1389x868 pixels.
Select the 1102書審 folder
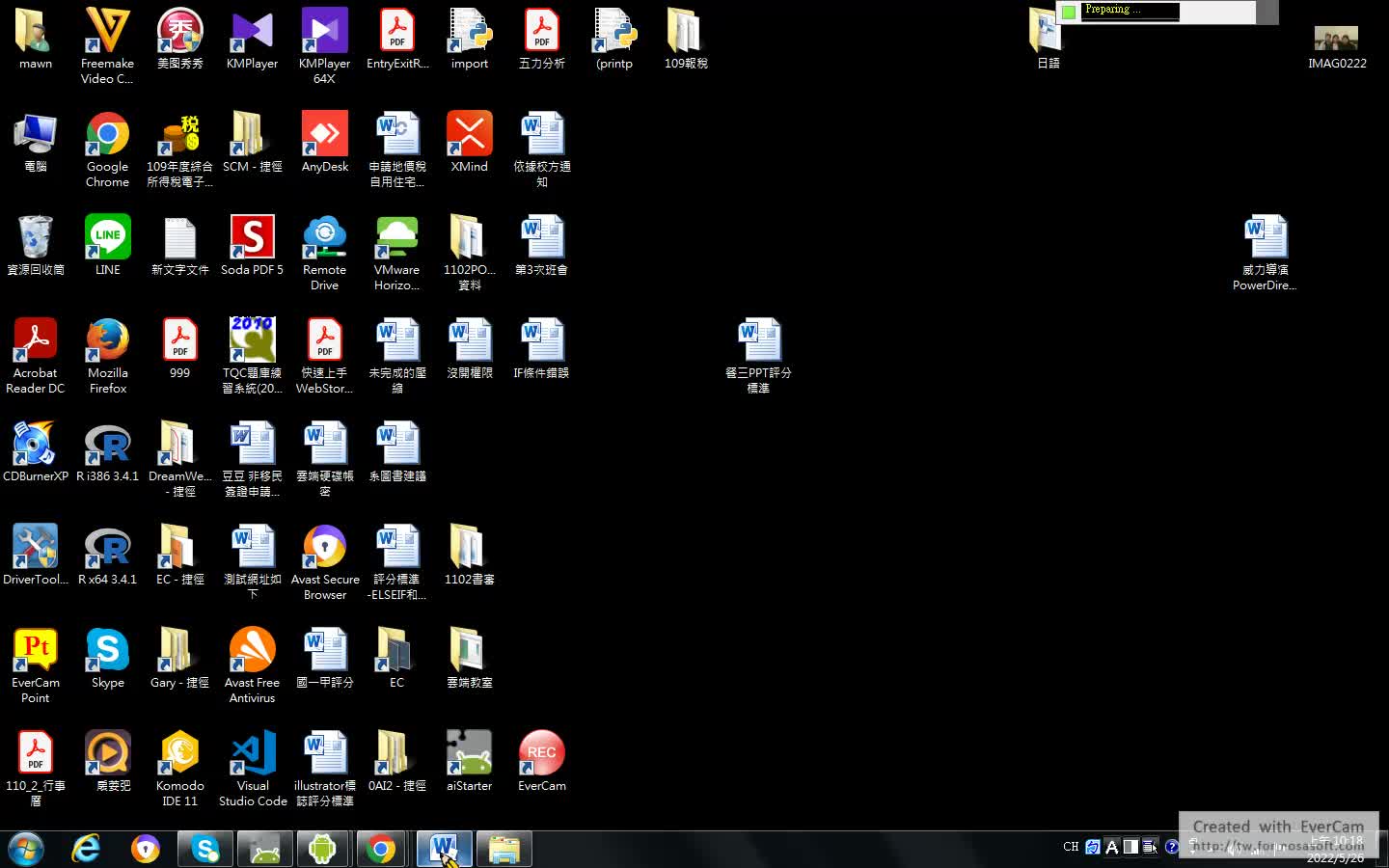[470, 554]
